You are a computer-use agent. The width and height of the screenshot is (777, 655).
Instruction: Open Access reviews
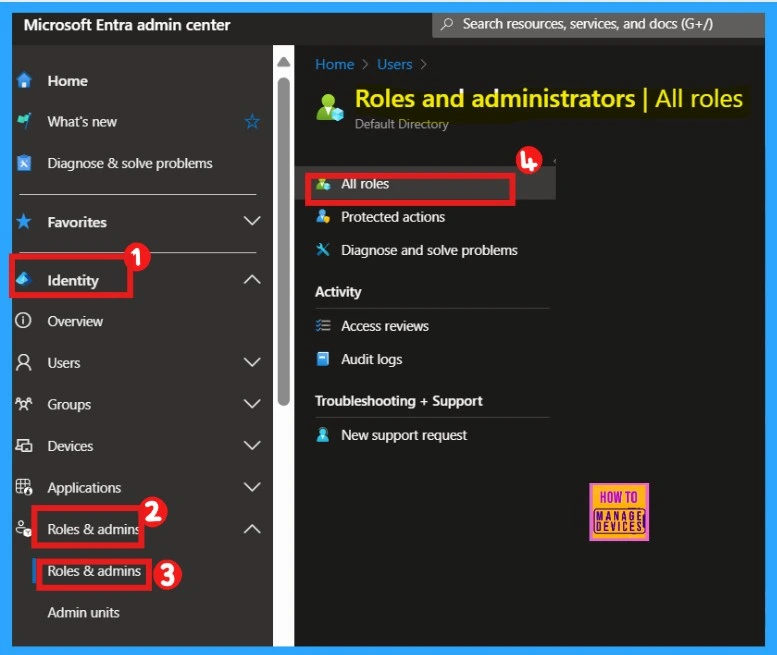385,326
